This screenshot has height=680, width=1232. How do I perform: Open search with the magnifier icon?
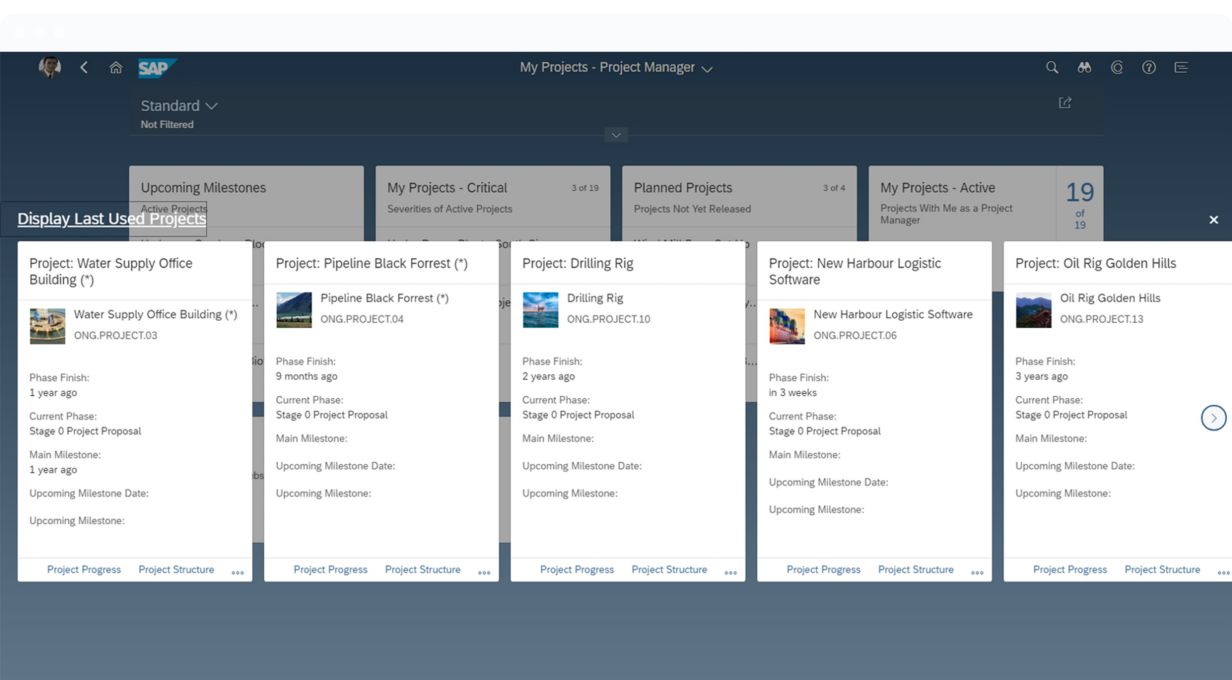tap(1052, 67)
